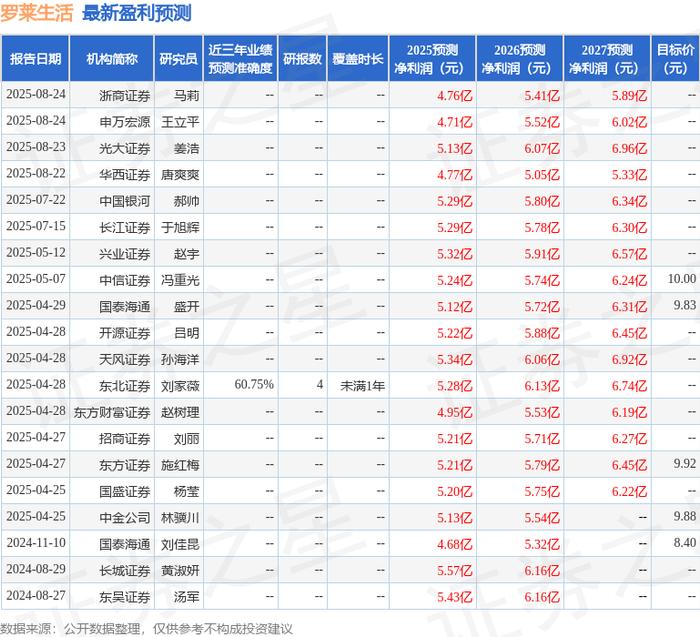This screenshot has height=637, width=700.
Task: Click target price 9.83
Action: (685, 305)
